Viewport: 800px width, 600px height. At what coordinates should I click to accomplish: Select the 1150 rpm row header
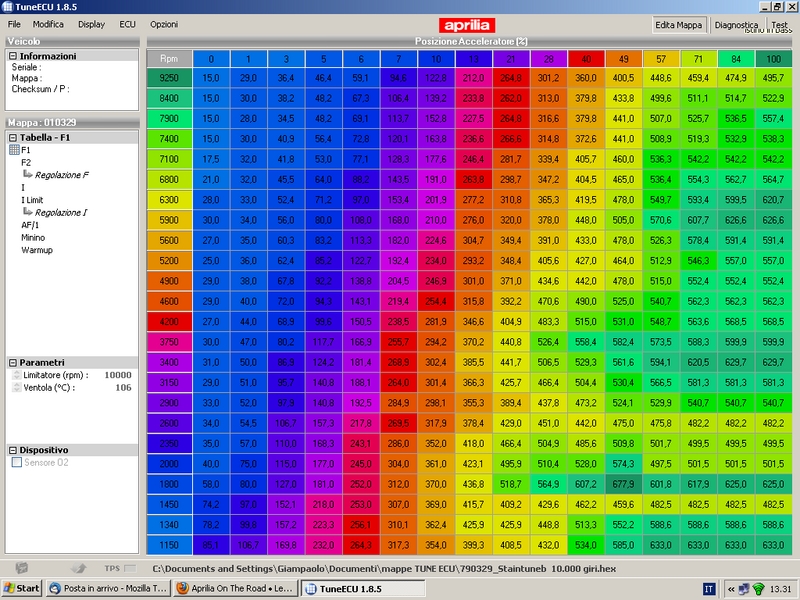(x=169, y=545)
